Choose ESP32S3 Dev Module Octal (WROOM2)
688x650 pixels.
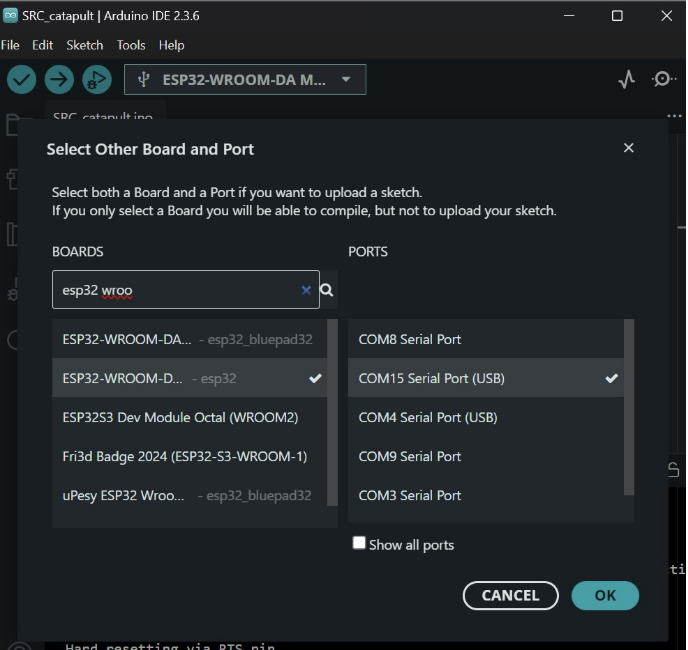tap(180, 417)
